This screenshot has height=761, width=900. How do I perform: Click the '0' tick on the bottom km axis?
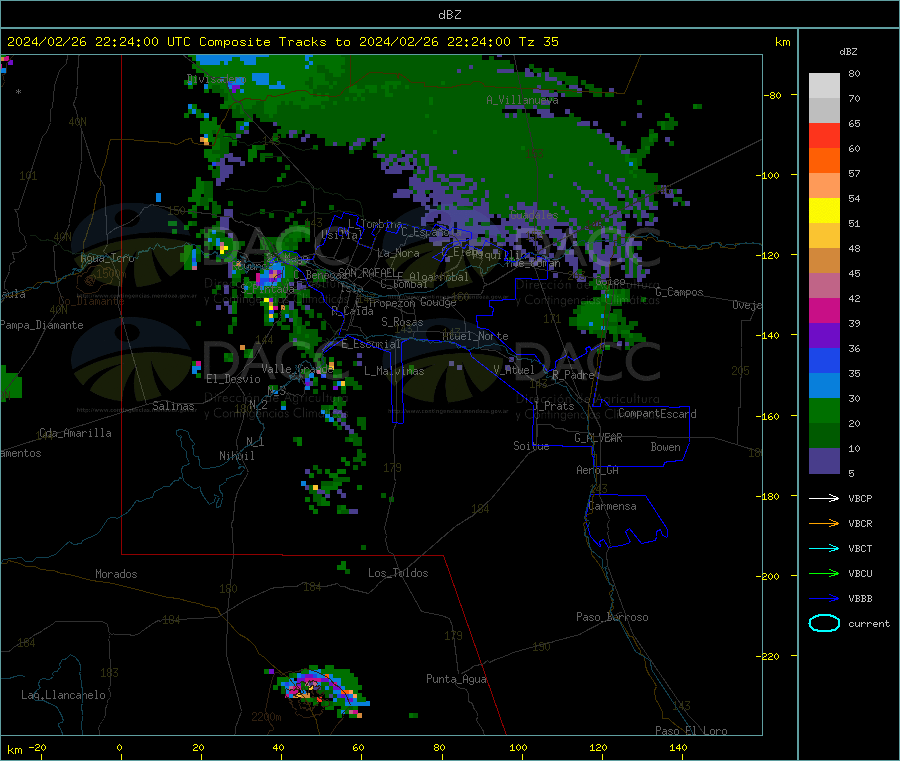[x=119, y=747]
